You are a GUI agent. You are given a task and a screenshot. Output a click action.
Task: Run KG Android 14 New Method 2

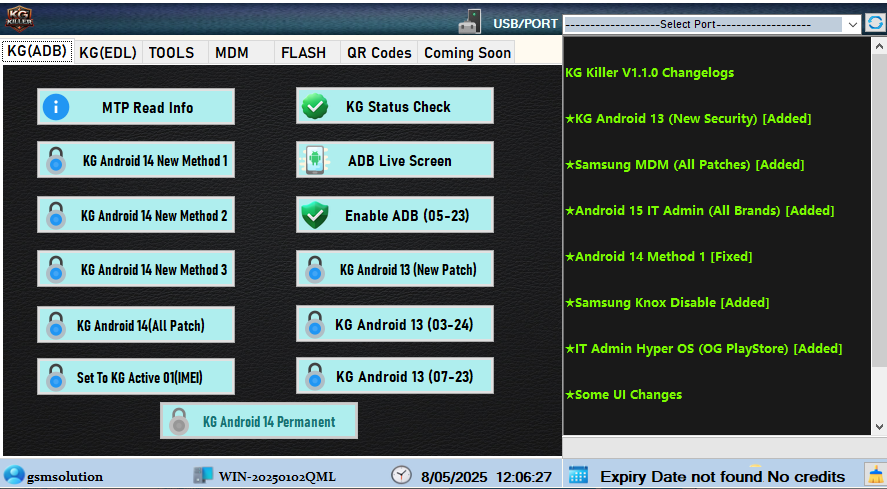[x=136, y=215]
